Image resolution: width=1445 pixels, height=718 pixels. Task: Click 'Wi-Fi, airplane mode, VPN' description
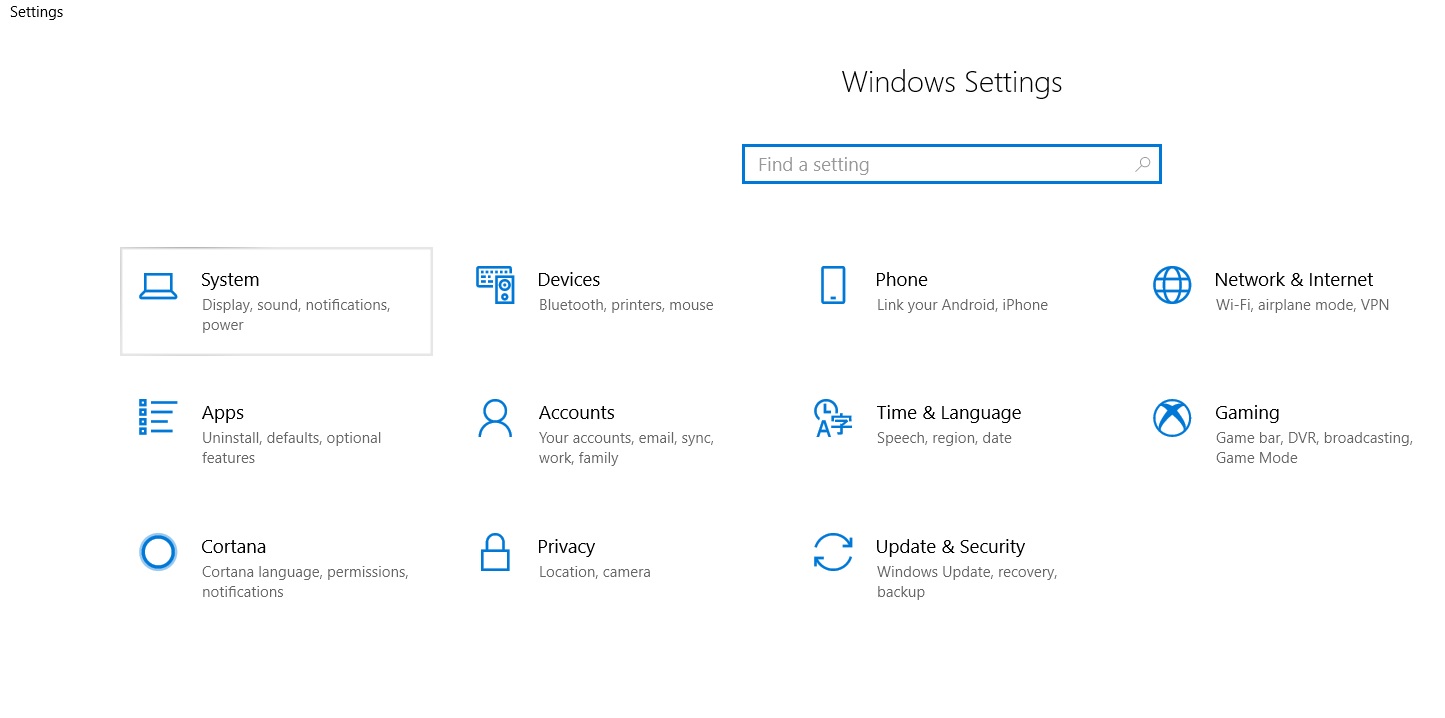[1302, 305]
